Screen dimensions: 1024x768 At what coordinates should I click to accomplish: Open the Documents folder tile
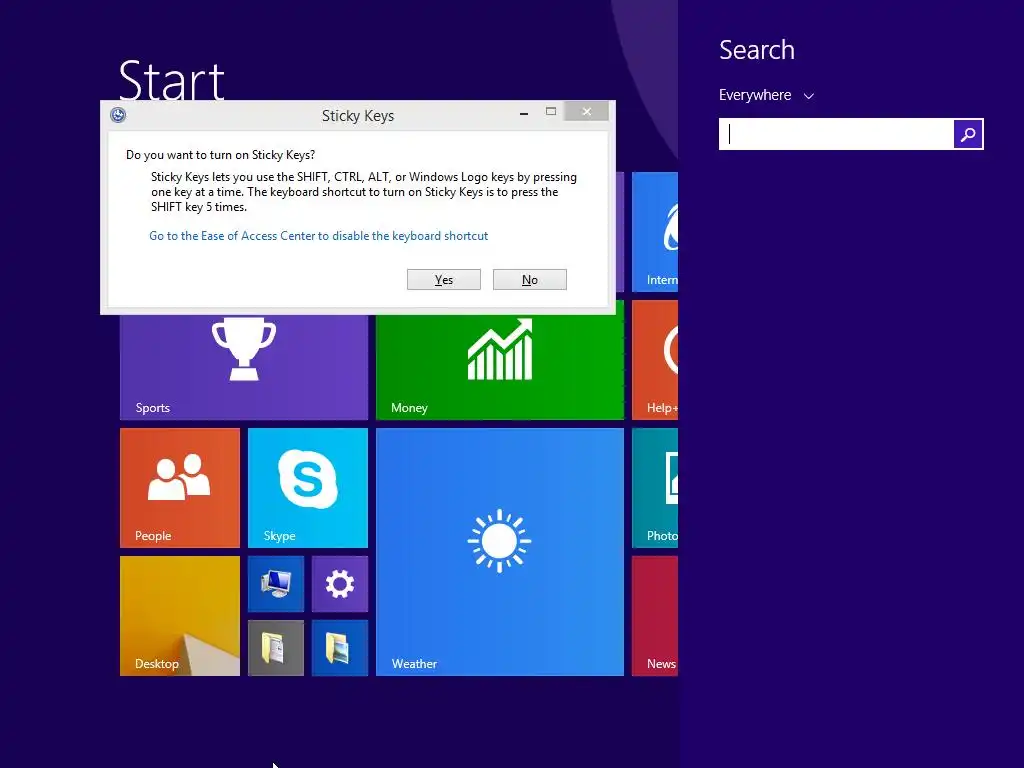click(276, 648)
